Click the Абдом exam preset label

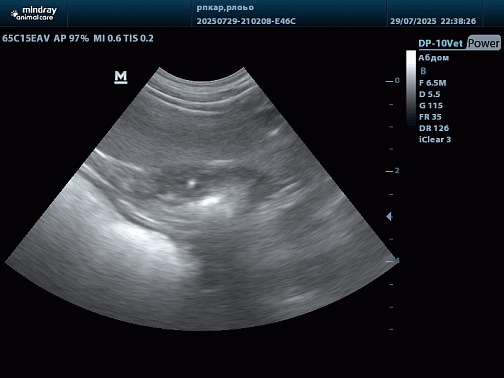click(x=434, y=58)
